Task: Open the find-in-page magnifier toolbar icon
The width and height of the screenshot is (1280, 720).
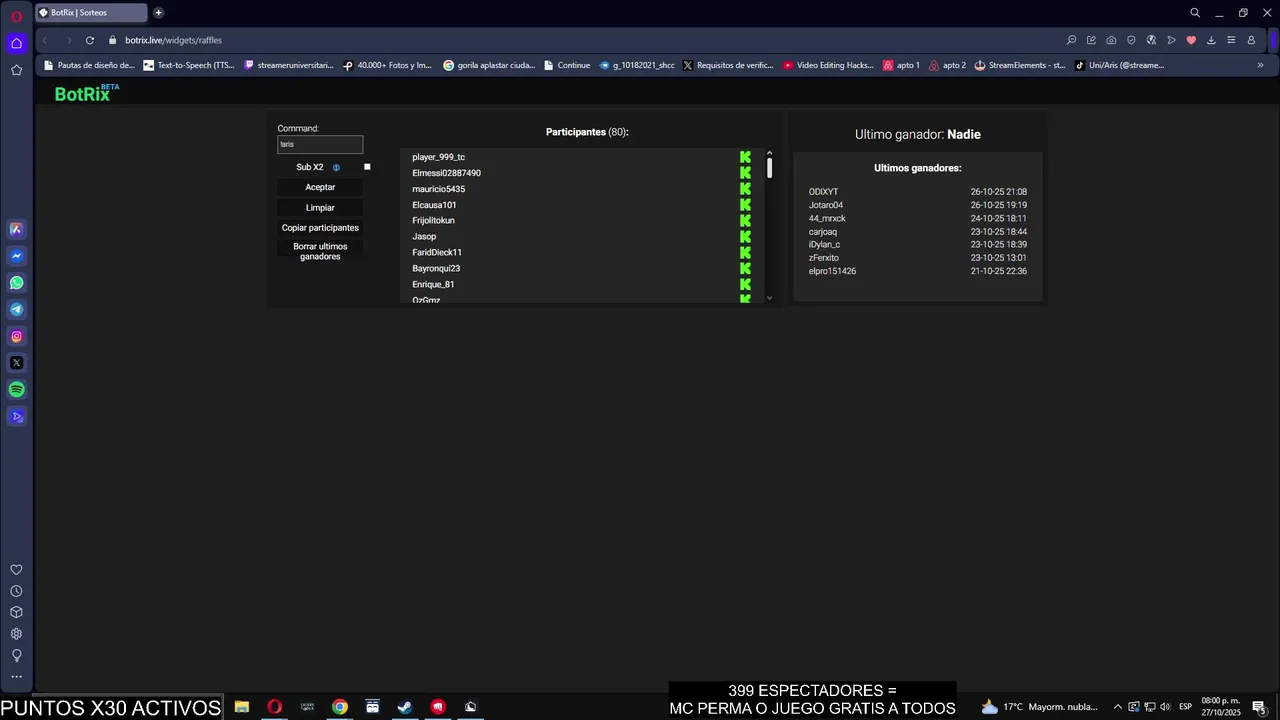Action: (1071, 40)
